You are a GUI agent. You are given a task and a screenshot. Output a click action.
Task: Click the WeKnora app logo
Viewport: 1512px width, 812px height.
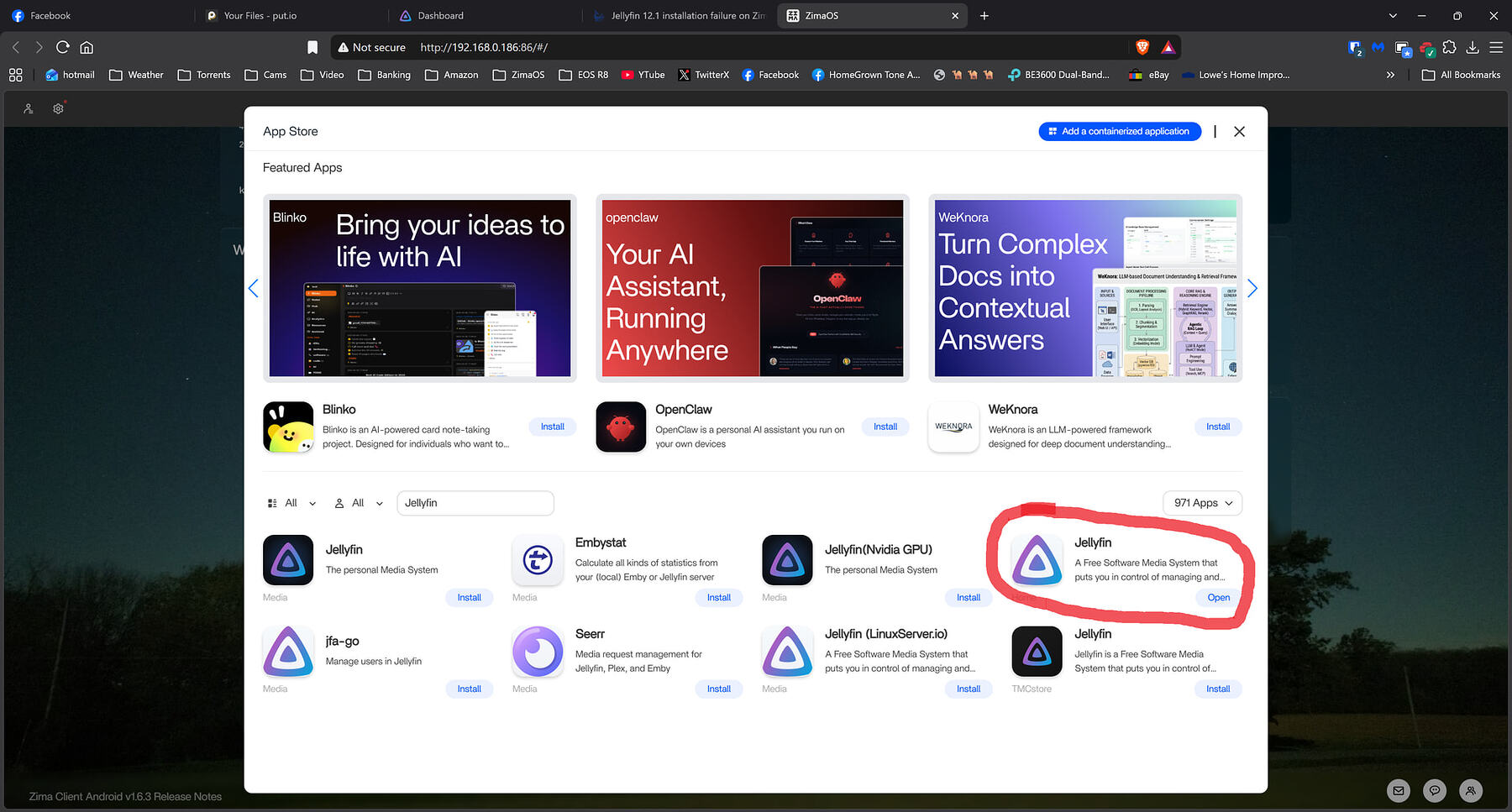point(953,427)
